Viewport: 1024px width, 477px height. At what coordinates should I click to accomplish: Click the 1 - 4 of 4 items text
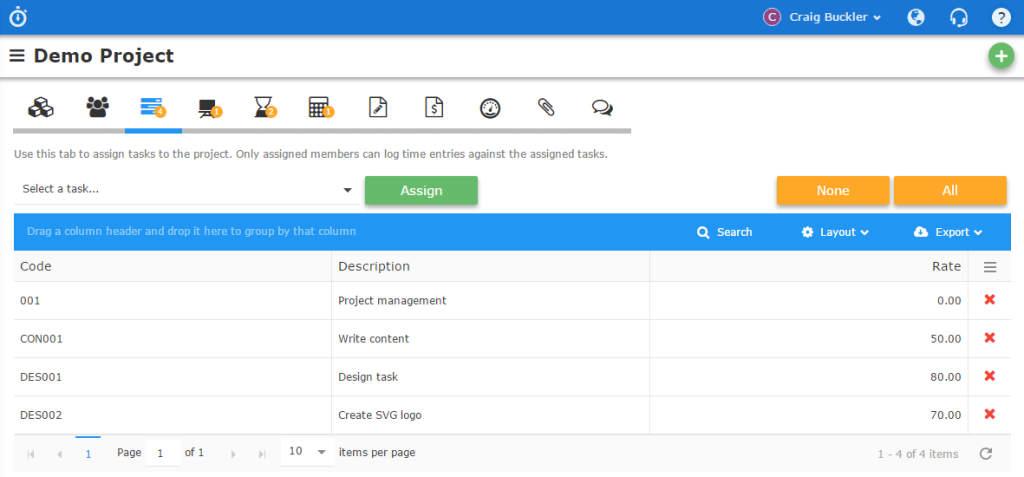[x=918, y=453]
